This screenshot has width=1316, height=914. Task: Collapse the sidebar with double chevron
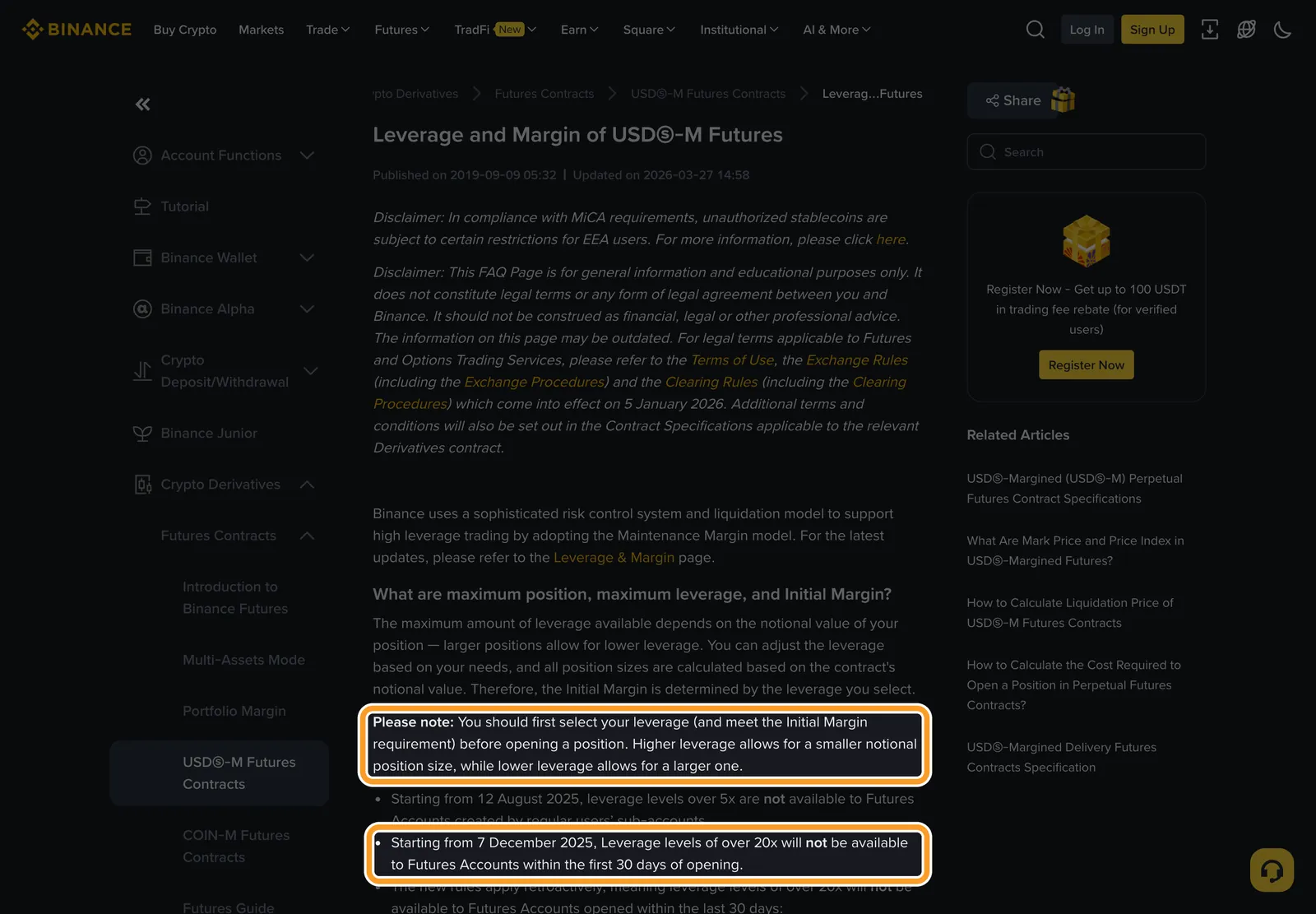(143, 104)
